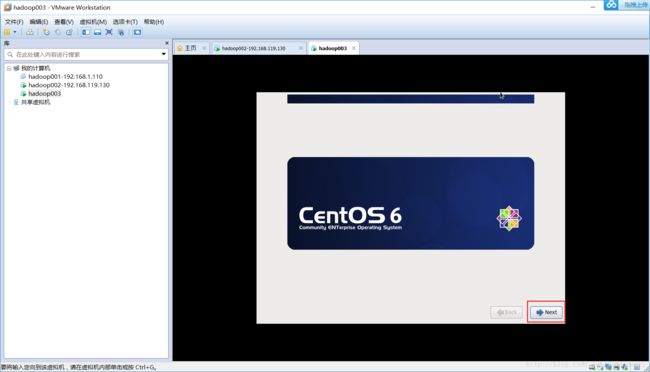Click the hard disk status bar icon
The height and width of the screenshot is (372, 650).
coord(592,367)
